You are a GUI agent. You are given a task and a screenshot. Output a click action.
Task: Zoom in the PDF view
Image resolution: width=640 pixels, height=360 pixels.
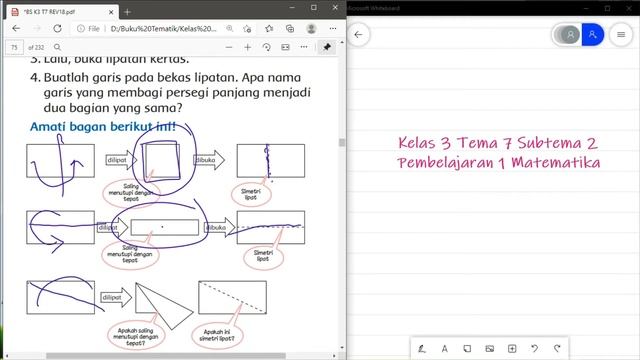248,47
